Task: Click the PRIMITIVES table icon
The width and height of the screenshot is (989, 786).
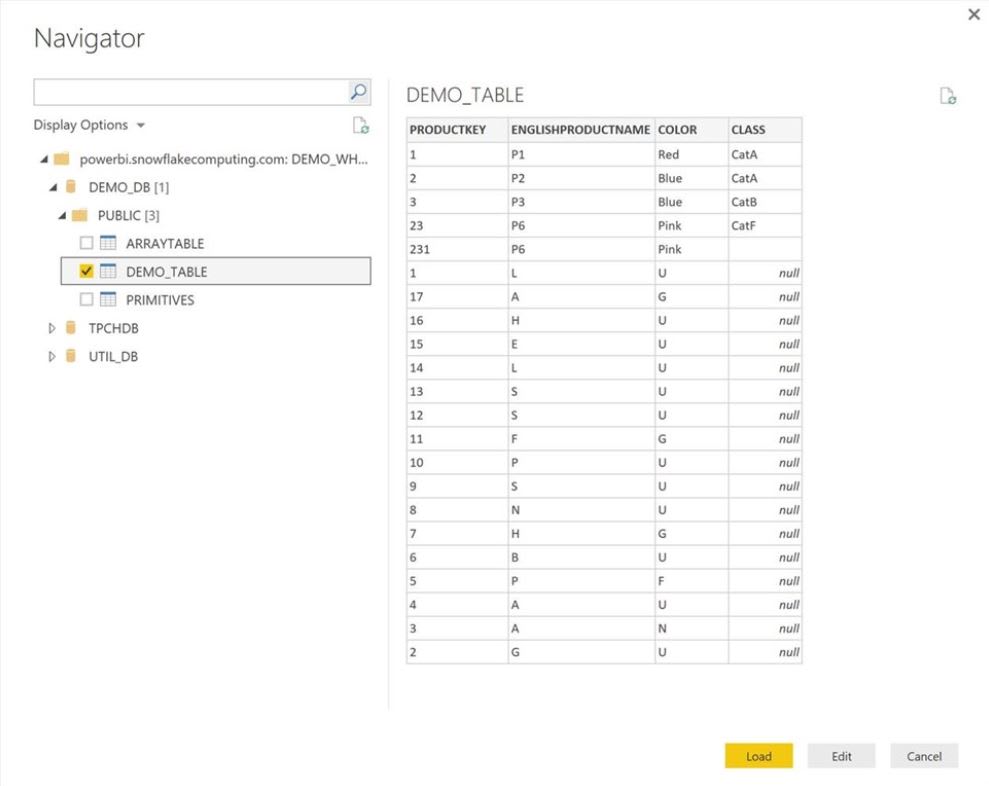Action: (108, 299)
